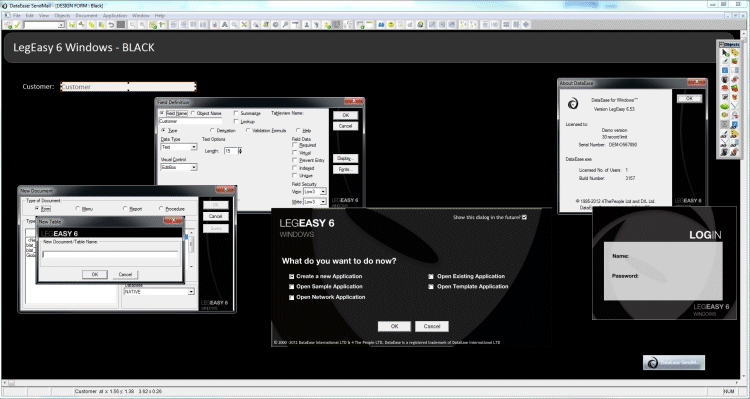The height and width of the screenshot is (399, 750).
Task: Click the Field Name box containing Customer
Action: [x=190, y=122]
